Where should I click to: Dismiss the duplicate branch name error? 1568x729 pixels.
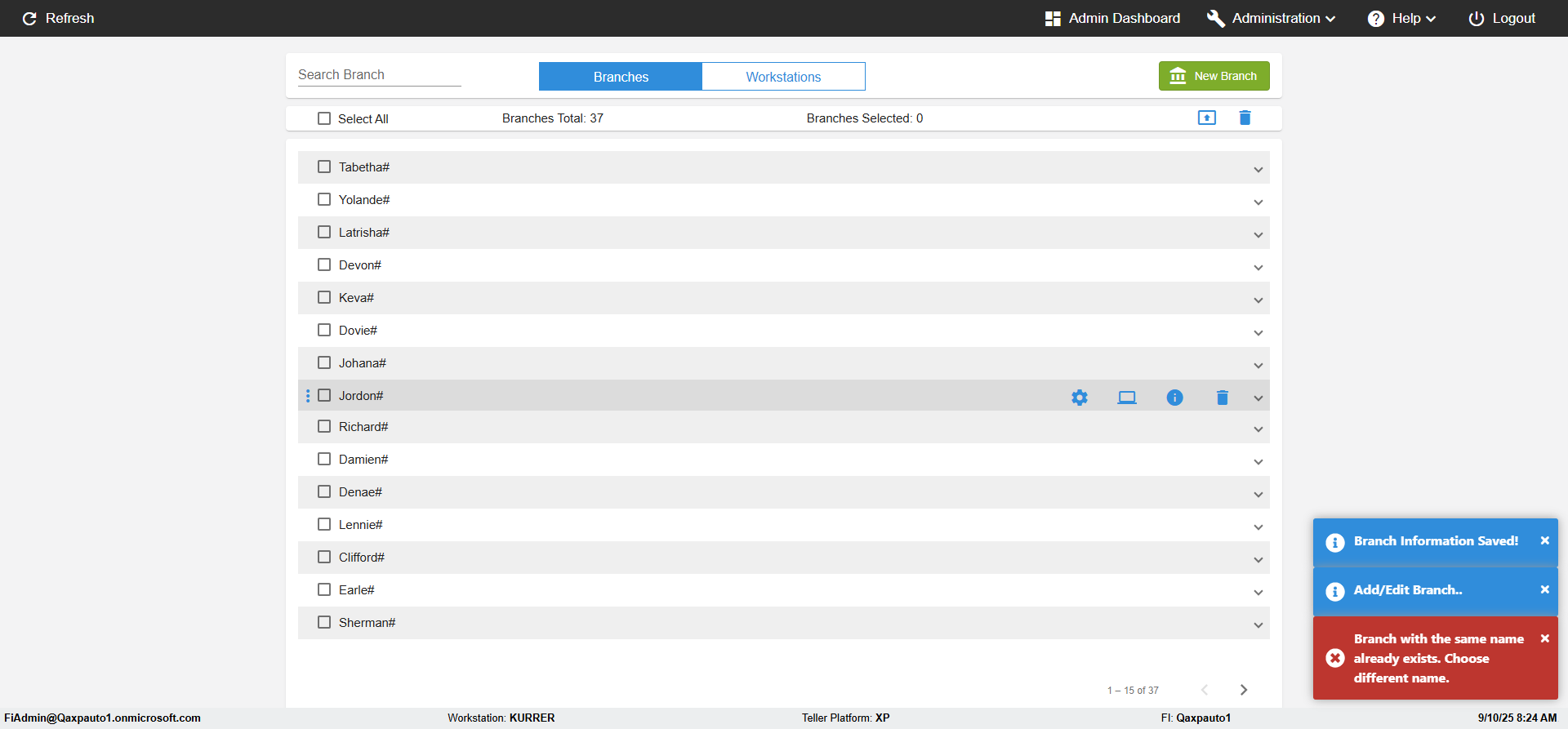point(1545,638)
